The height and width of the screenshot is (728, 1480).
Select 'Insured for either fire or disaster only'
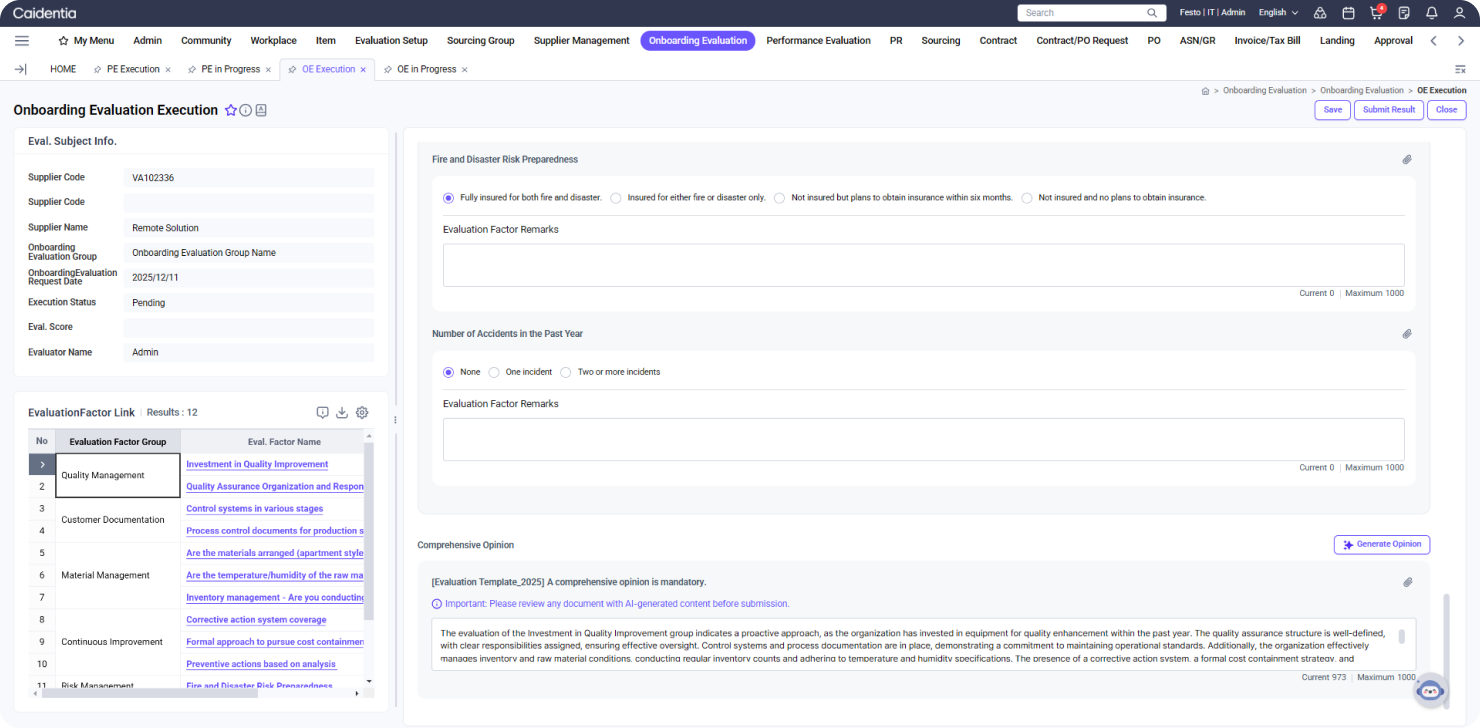tap(616, 198)
